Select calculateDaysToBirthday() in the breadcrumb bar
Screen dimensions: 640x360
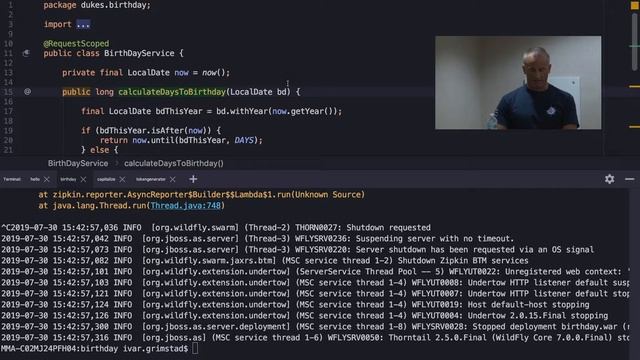[x=174, y=163]
